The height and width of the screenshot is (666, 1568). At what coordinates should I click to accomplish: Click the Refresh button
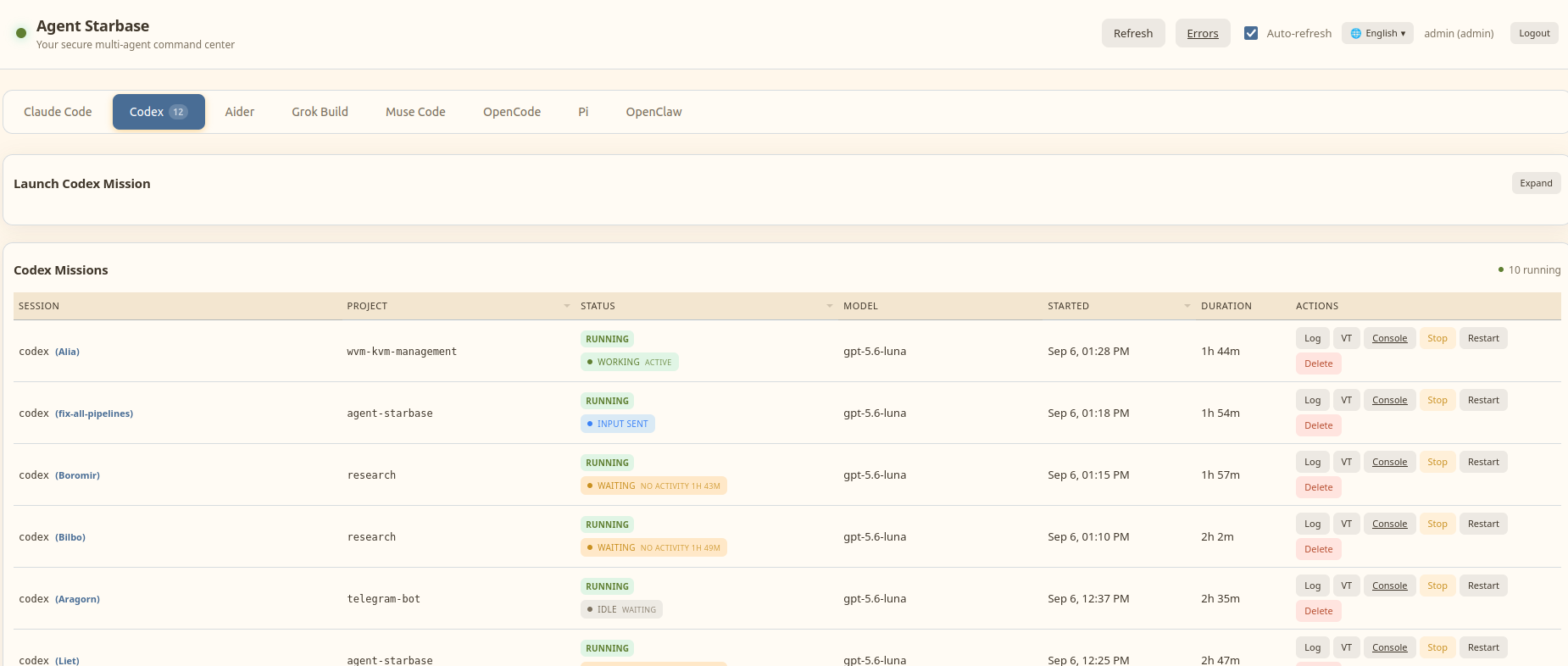pos(1133,33)
